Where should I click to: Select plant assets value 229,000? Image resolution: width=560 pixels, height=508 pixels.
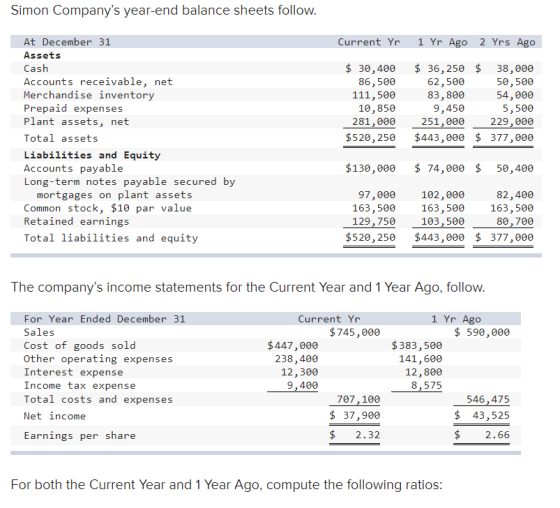(512, 121)
